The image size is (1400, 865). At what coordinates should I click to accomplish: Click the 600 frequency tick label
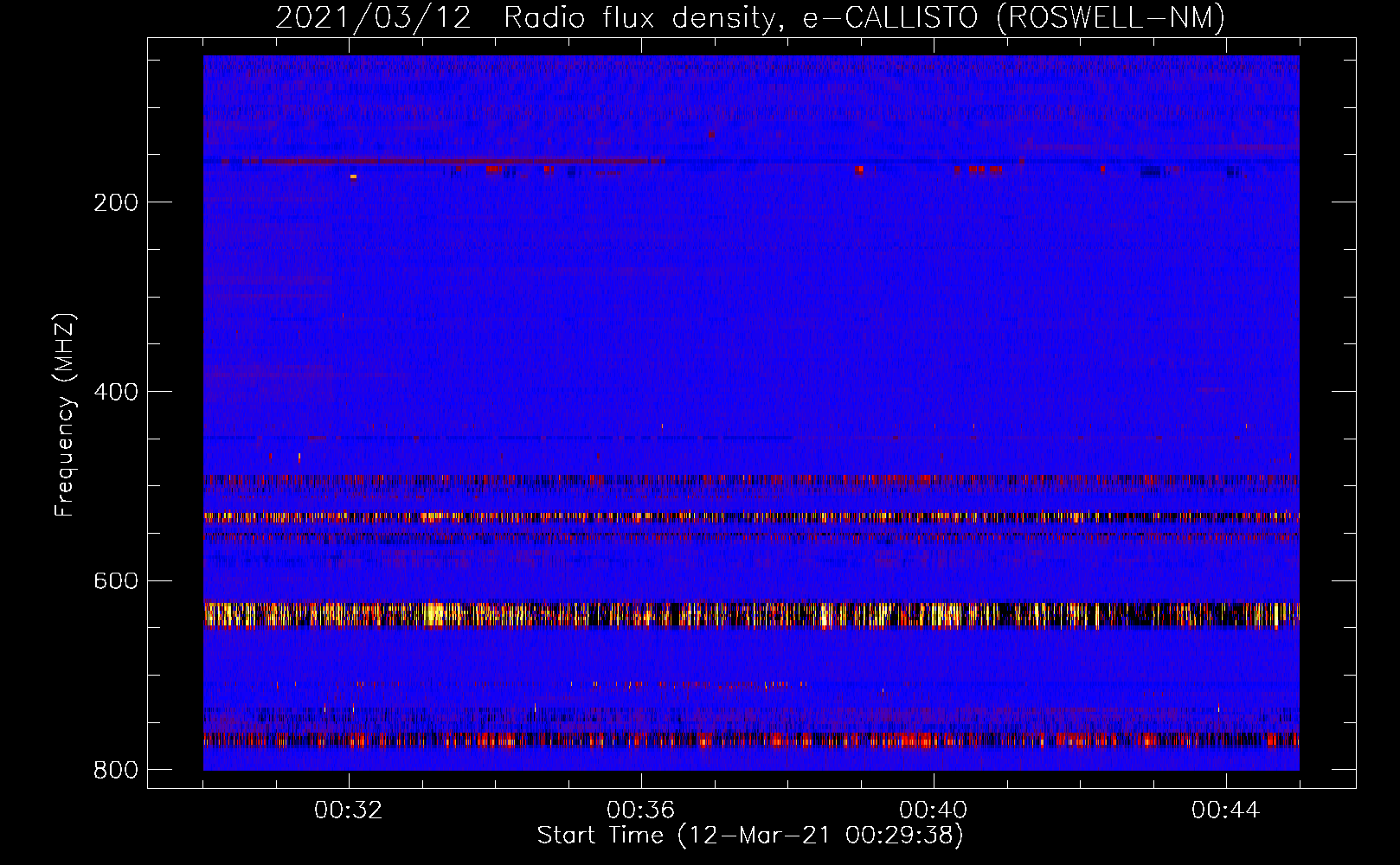116,581
